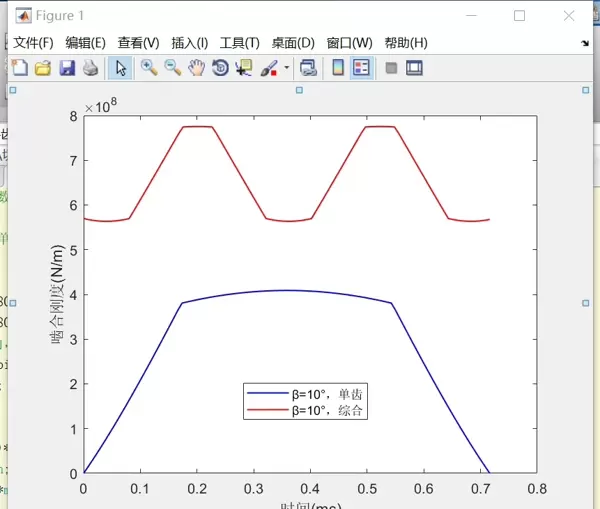Select the Zoom Out magnifier tool
The height and width of the screenshot is (509, 600).
coord(173,68)
